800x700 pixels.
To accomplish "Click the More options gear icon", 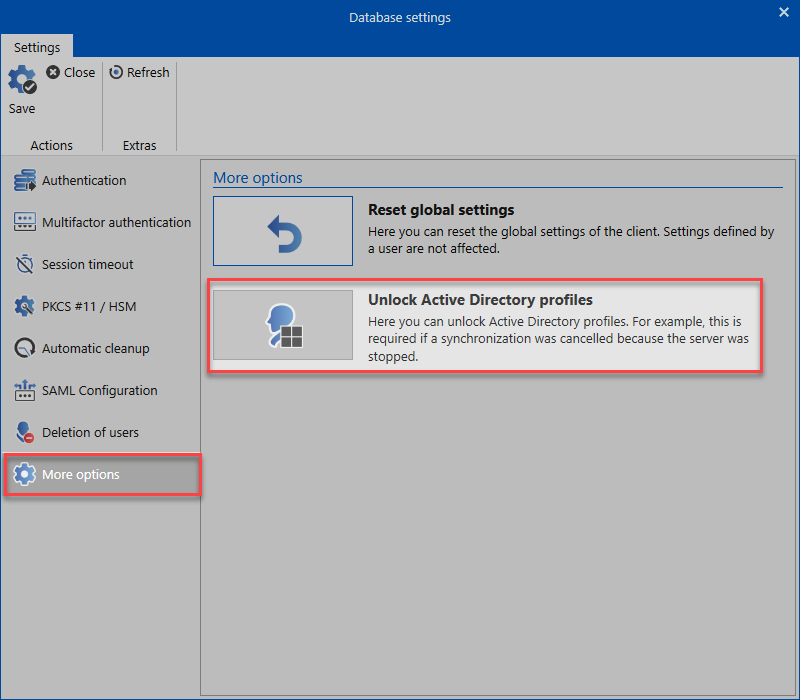I will [x=24, y=474].
